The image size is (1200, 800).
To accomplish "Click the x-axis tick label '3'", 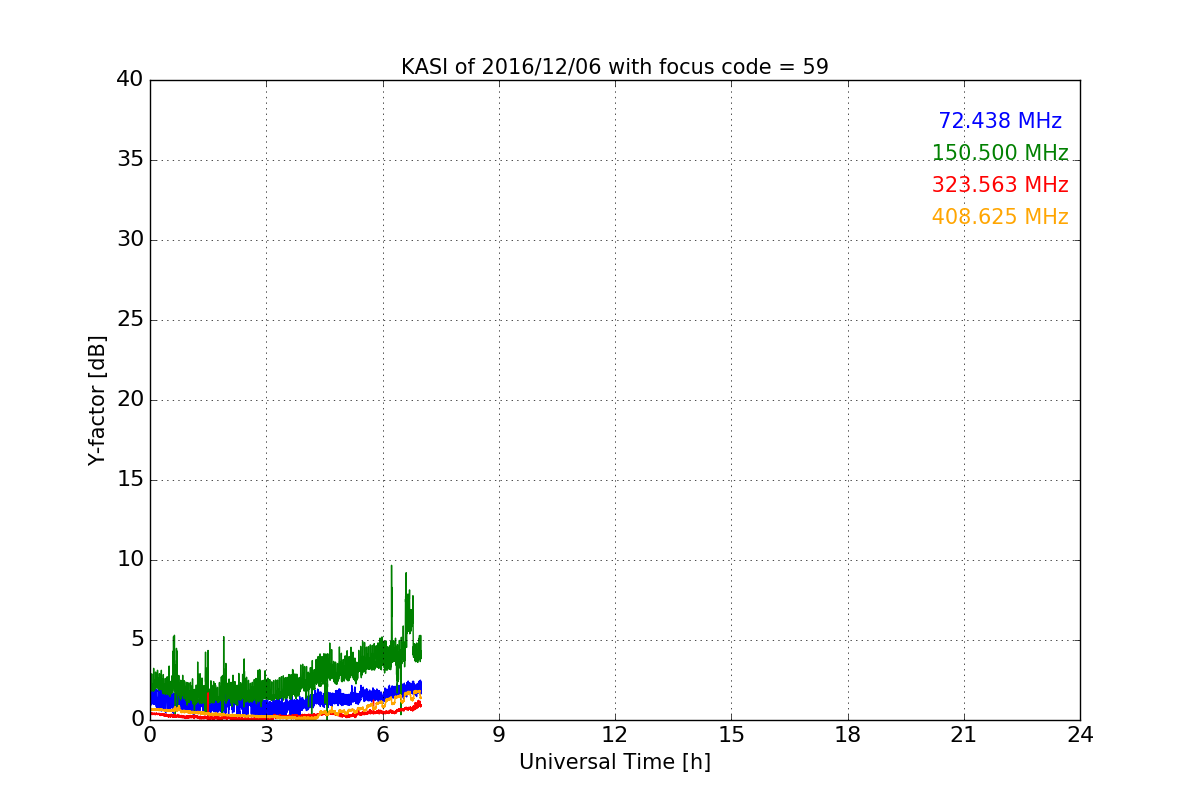I will point(266,735).
